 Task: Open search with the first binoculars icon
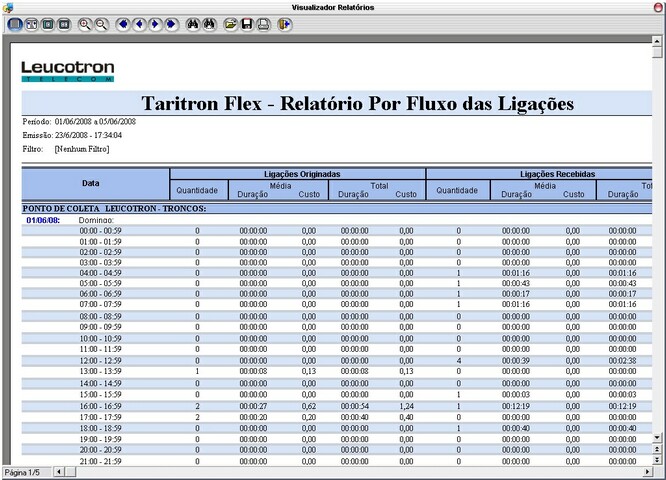click(x=193, y=24)
